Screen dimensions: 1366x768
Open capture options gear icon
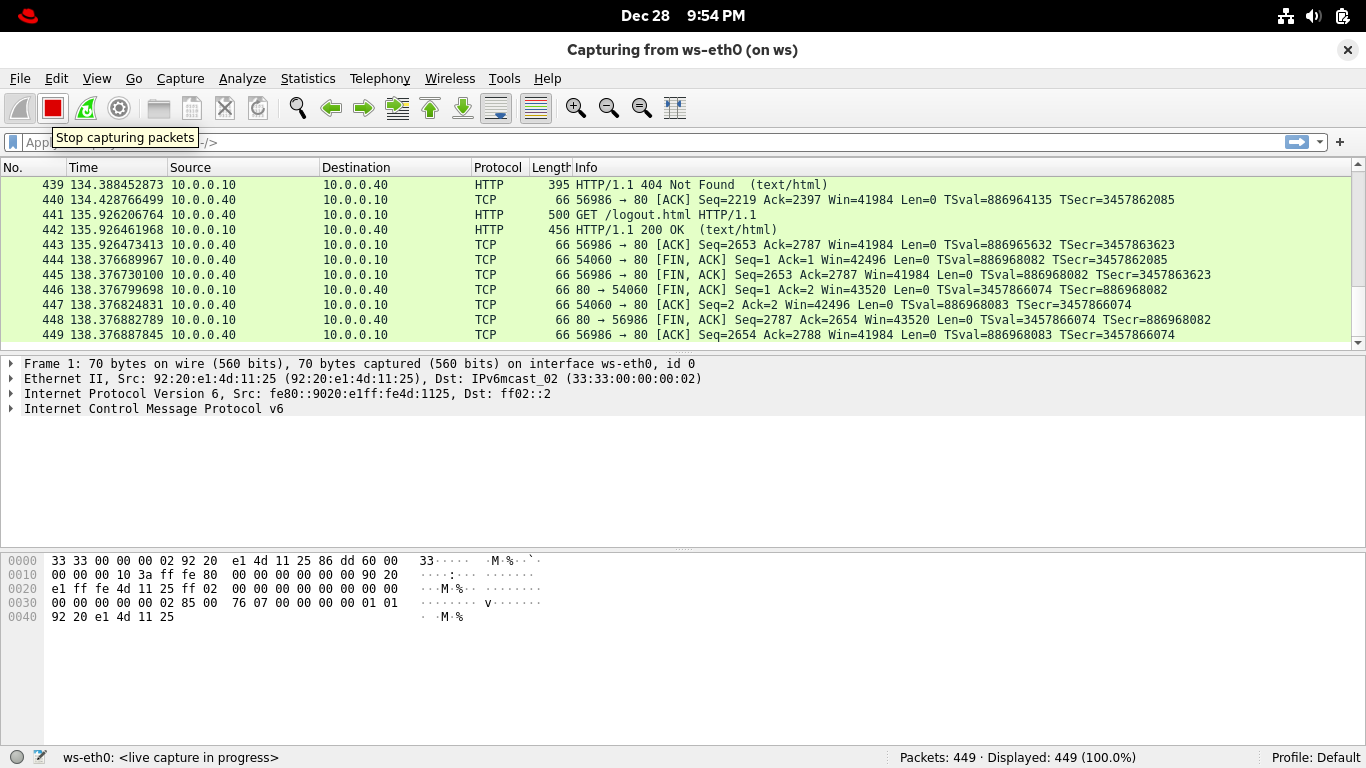tap(119, 108)
